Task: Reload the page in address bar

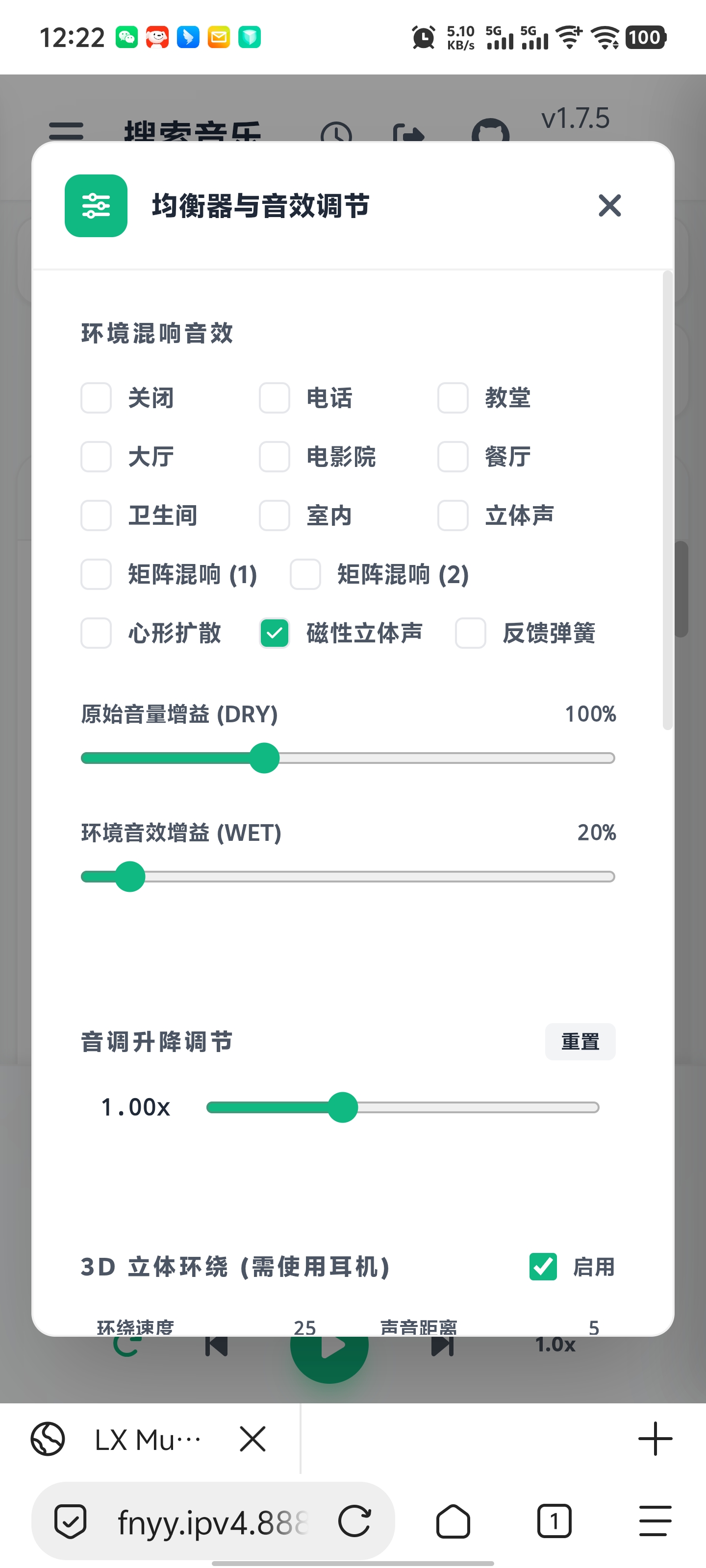Action: [x=354, y=1521]
